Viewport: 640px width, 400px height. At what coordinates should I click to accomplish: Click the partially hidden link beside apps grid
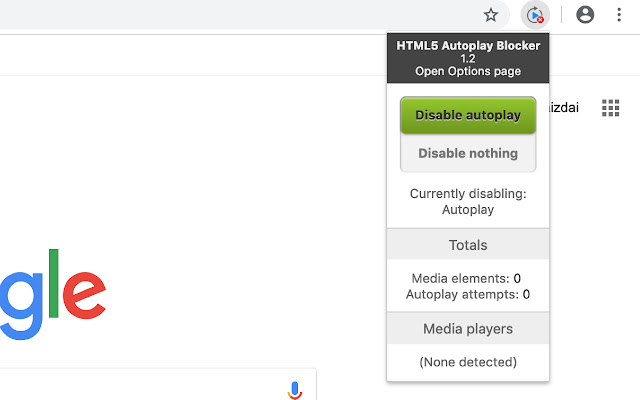pos(568,106)
